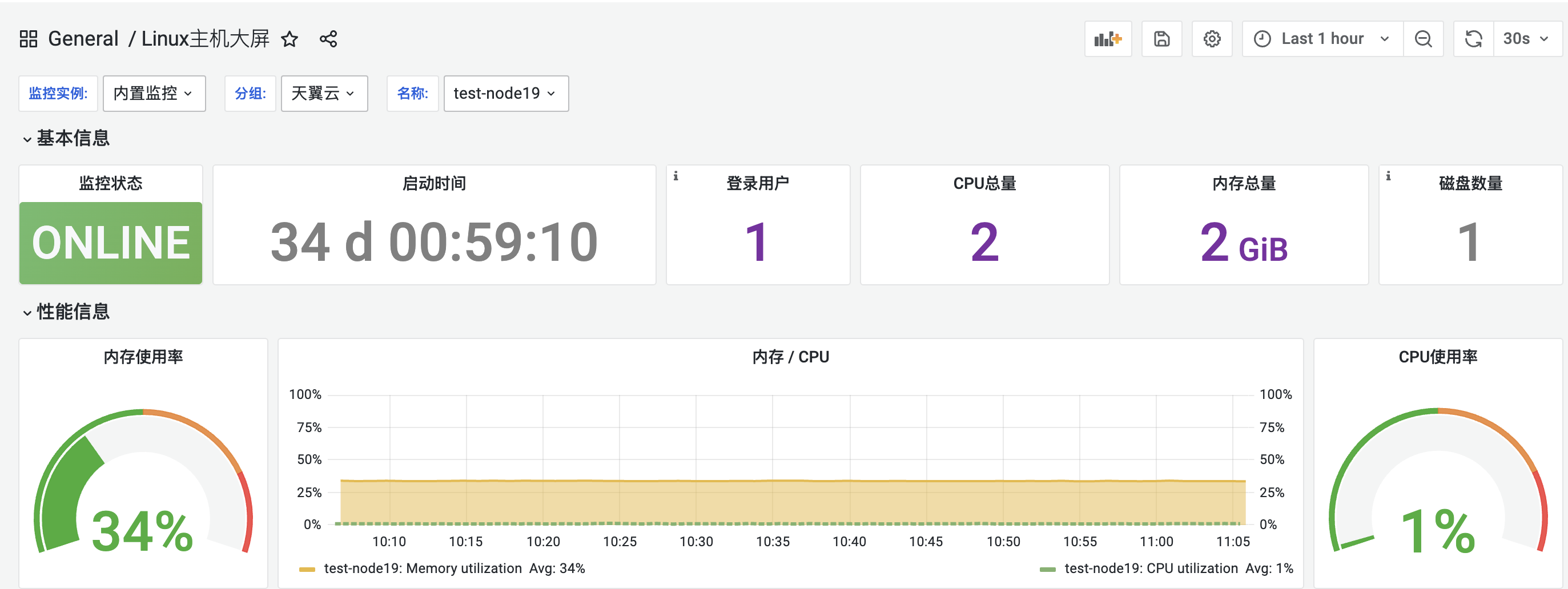Save the dashboard with the floppy icon
1568x589 pixels.
(1161, 39)
